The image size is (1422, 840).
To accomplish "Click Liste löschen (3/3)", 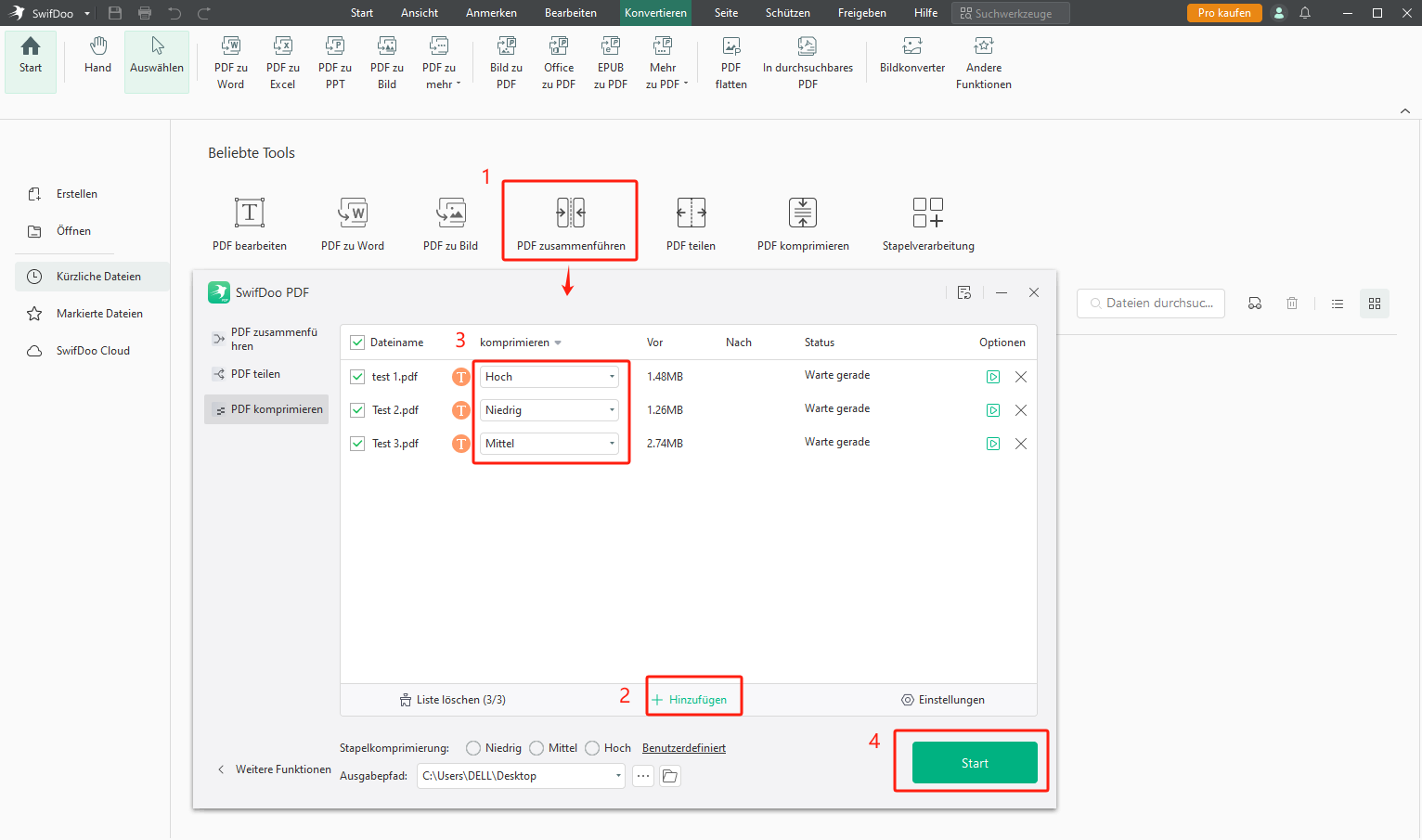I will click(x=453, y=700).
